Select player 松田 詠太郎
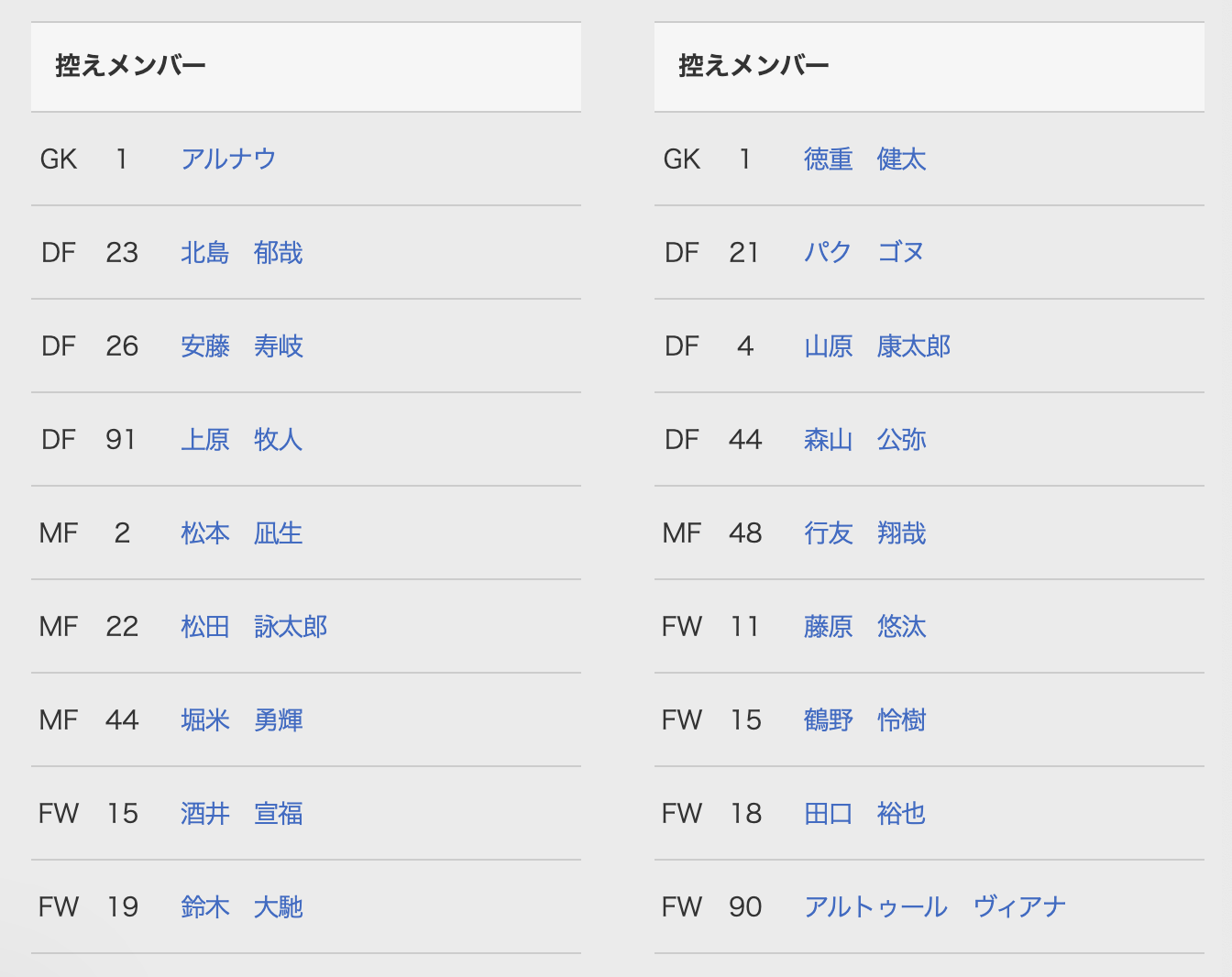 254,627
